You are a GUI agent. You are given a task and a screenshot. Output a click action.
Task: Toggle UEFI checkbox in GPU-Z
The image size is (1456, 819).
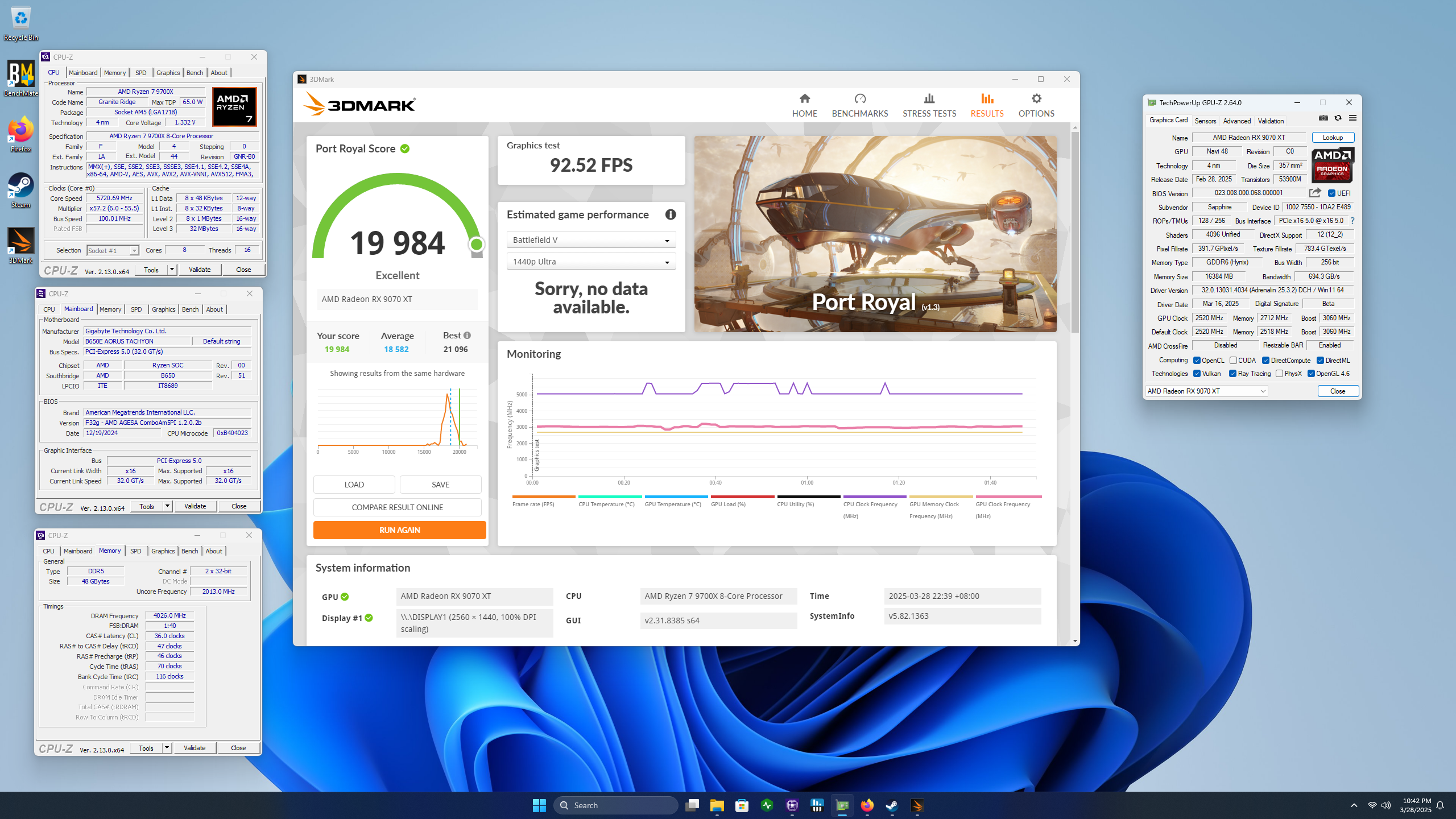click(1331, 193)
